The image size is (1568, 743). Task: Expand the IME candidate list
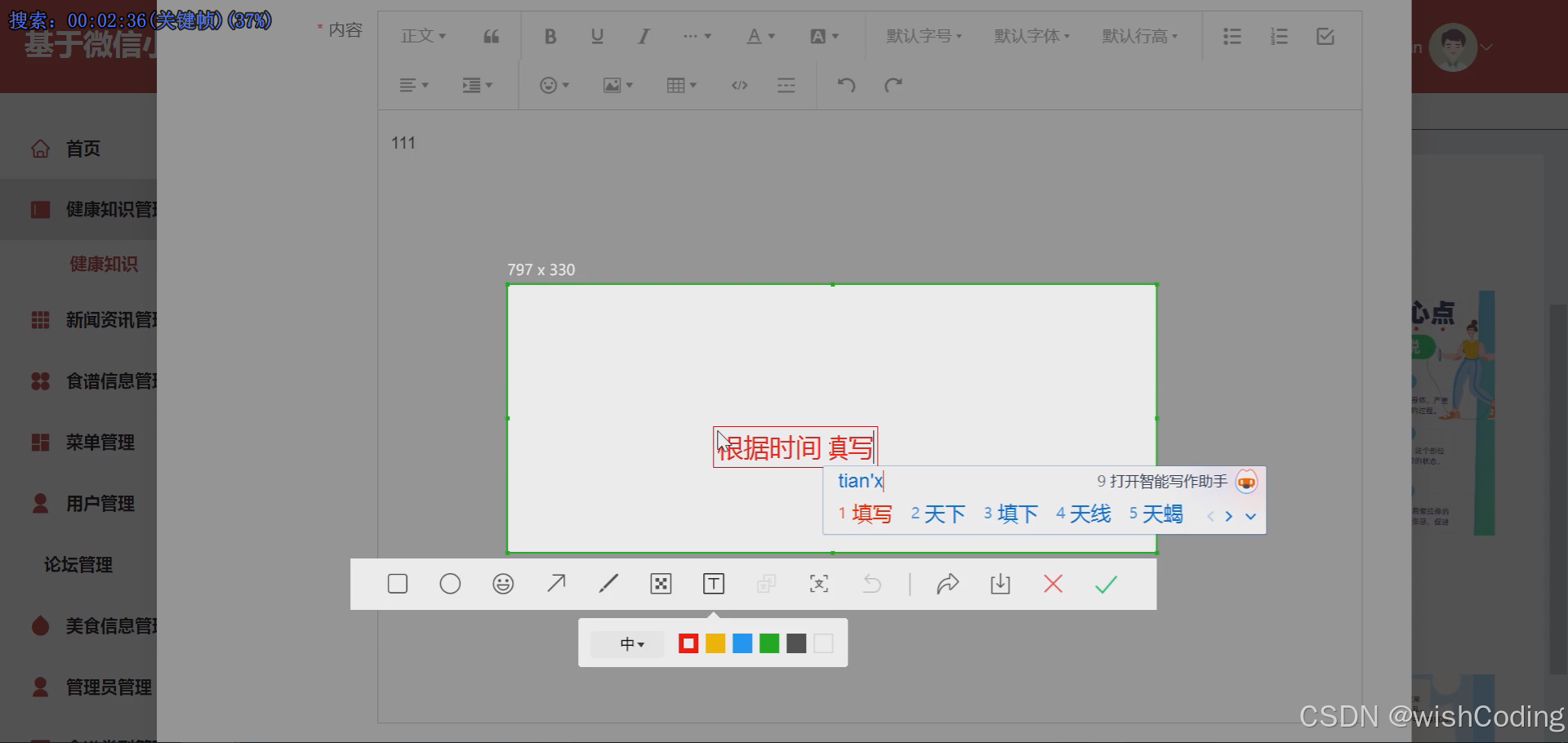tap(1250, 516)
